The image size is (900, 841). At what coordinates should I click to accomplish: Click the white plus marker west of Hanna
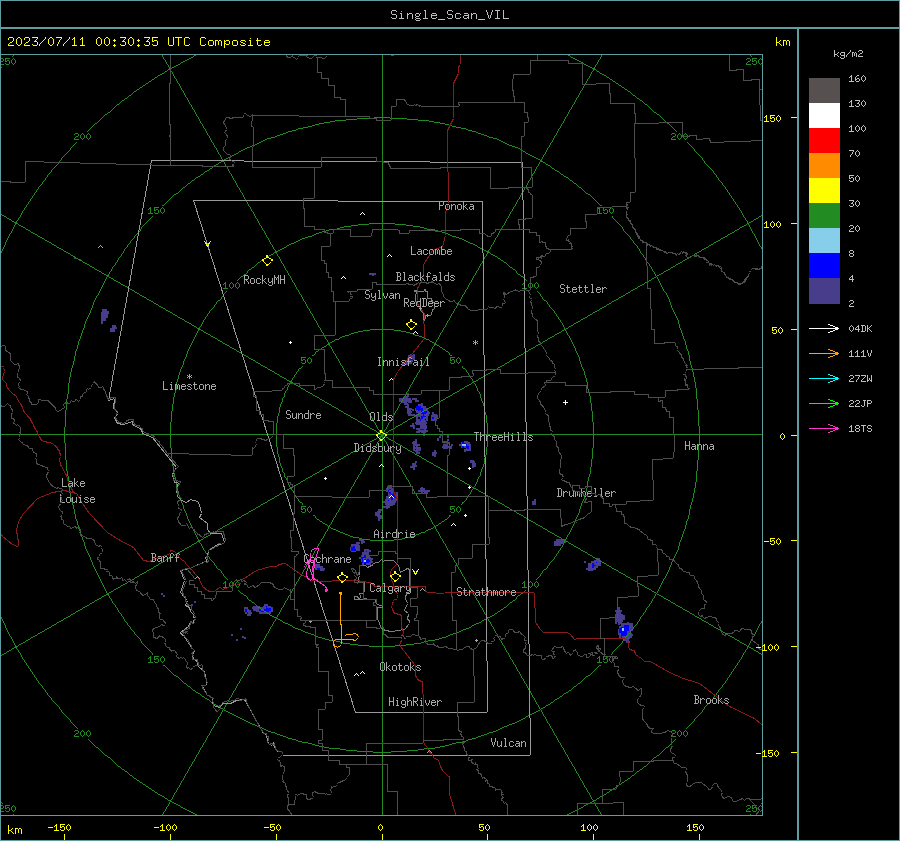click(565, 402)
